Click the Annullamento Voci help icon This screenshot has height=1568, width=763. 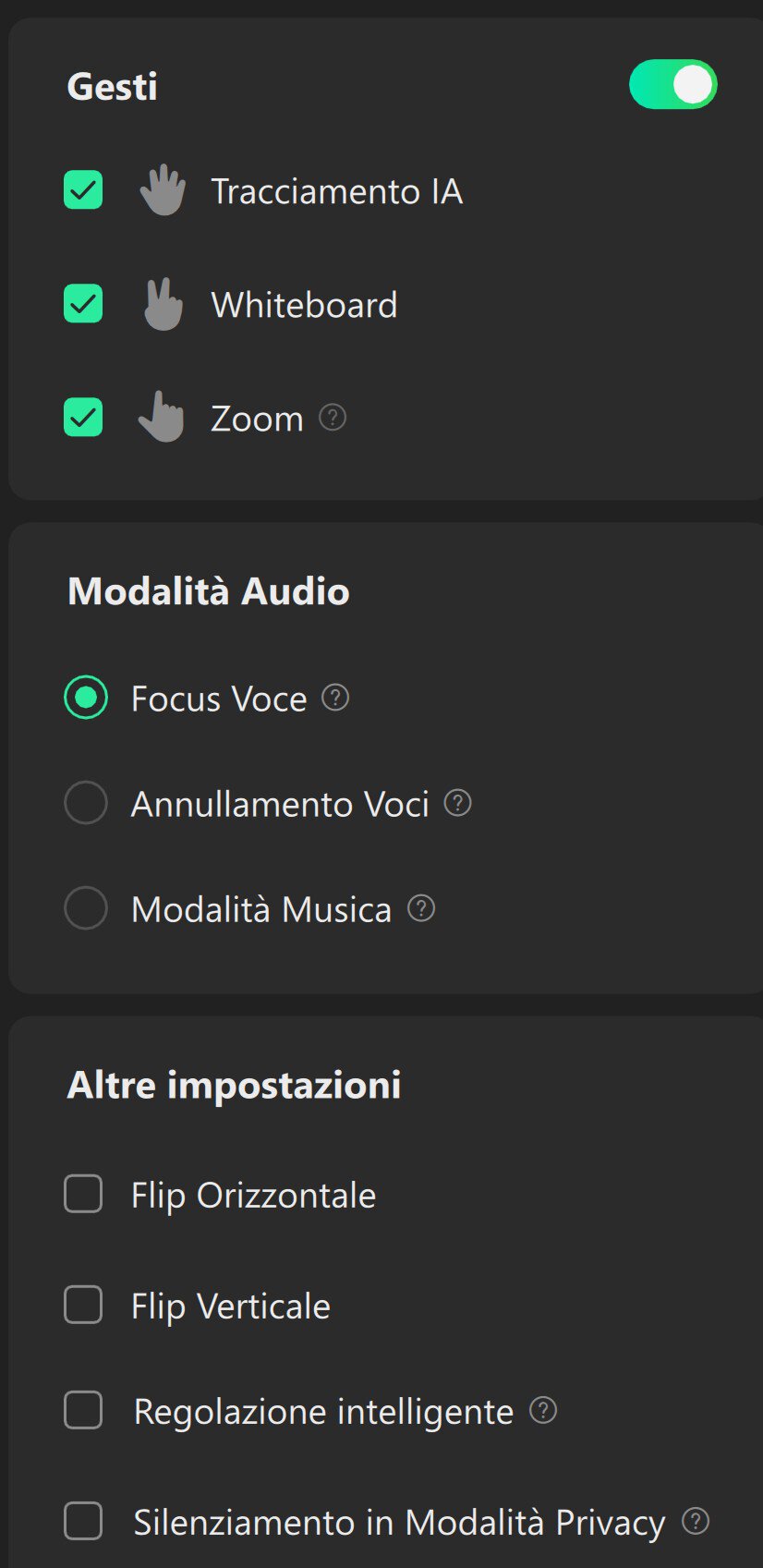point(458,803)
